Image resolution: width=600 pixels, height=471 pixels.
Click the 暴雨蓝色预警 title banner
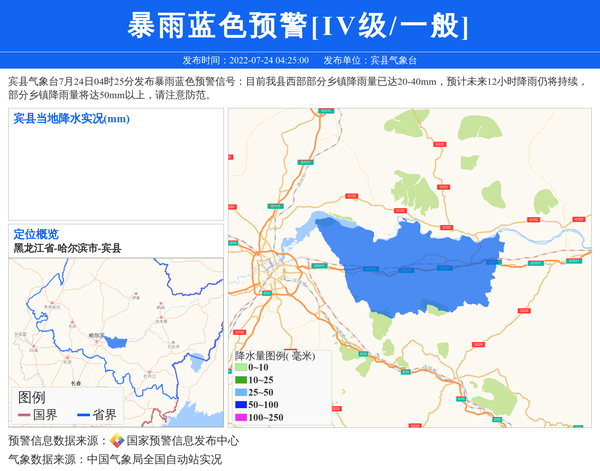tap(299, 26)
